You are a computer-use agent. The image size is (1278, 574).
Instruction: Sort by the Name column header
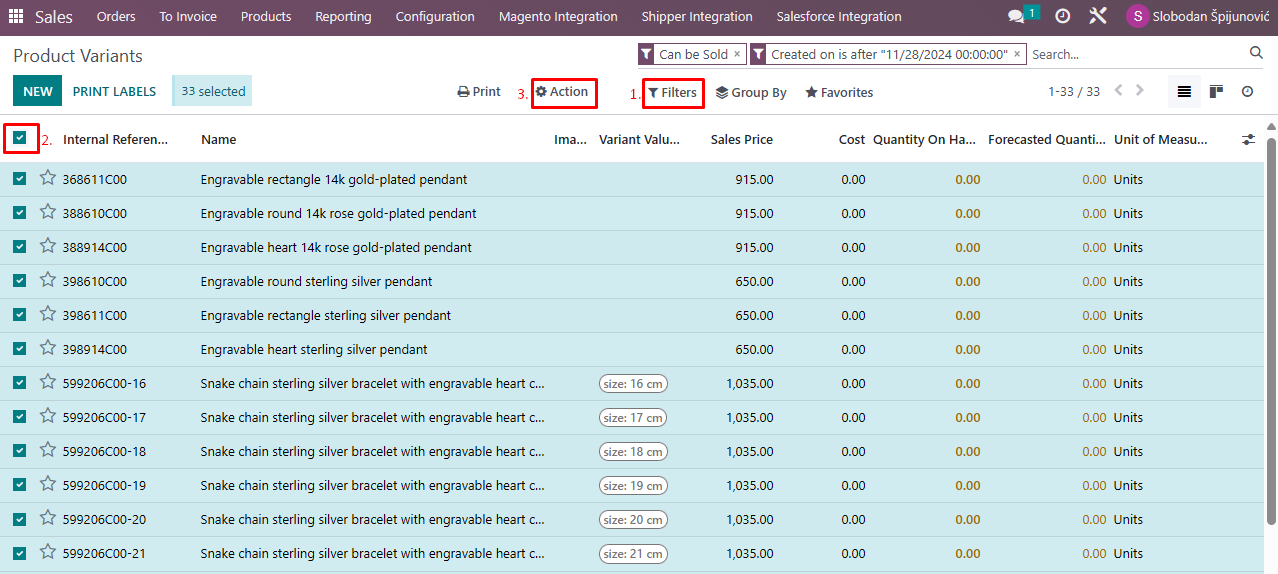point(218,140)
